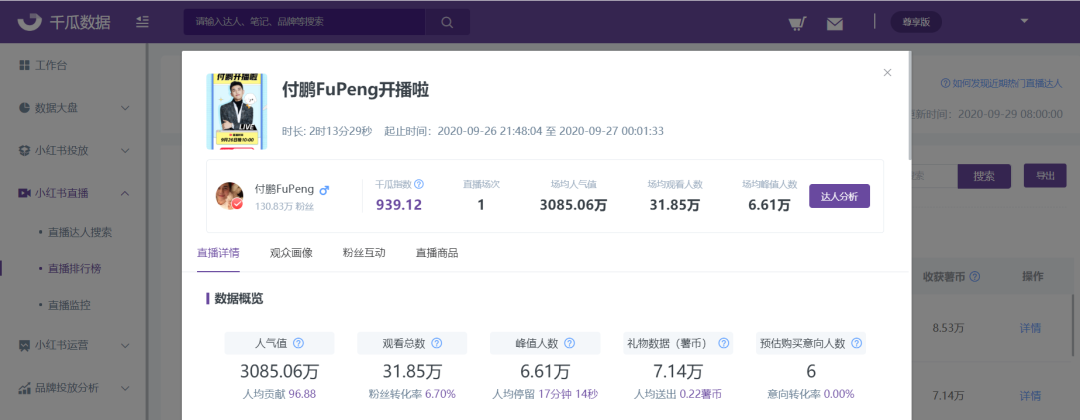
Task: Close the live detail dialog
Action: [x=887, y=72]
